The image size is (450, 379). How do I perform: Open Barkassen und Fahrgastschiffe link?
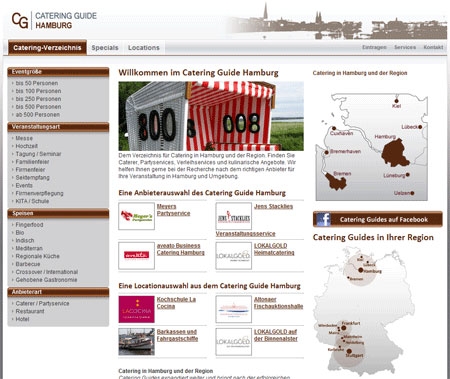tap(177, 335)
